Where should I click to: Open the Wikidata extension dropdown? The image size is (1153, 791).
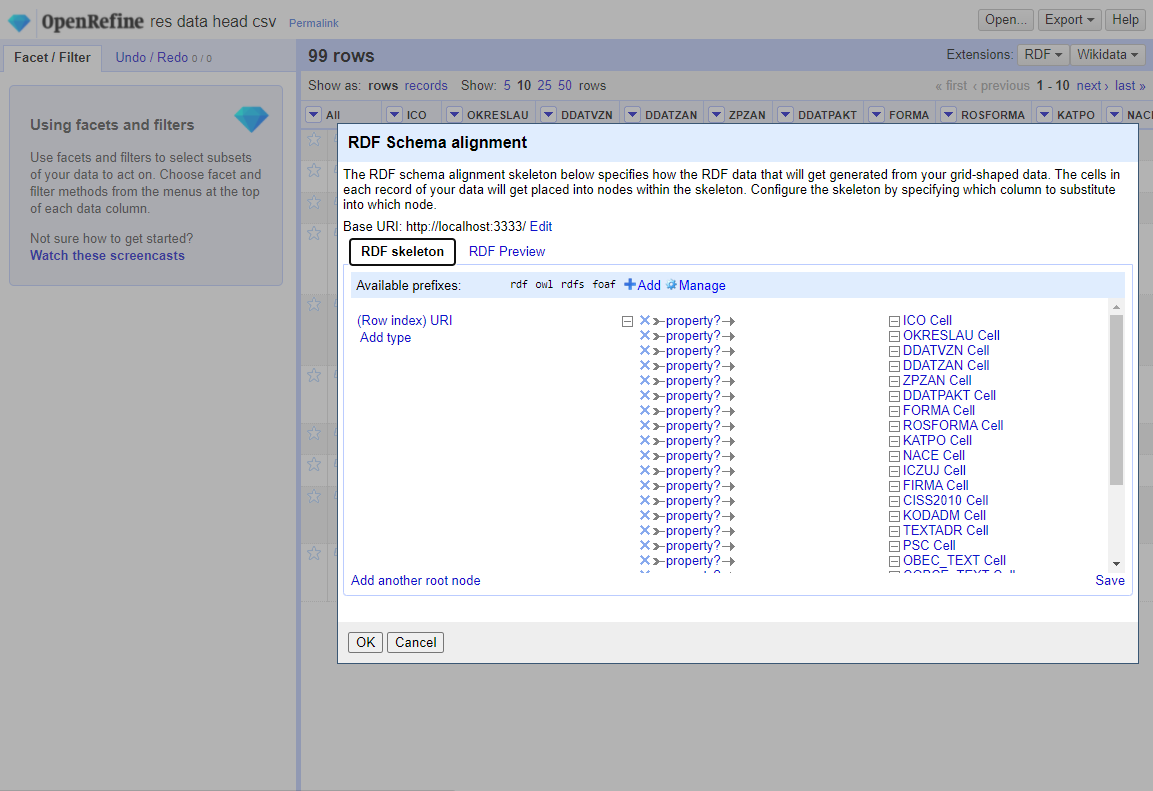coord(1107,54)
